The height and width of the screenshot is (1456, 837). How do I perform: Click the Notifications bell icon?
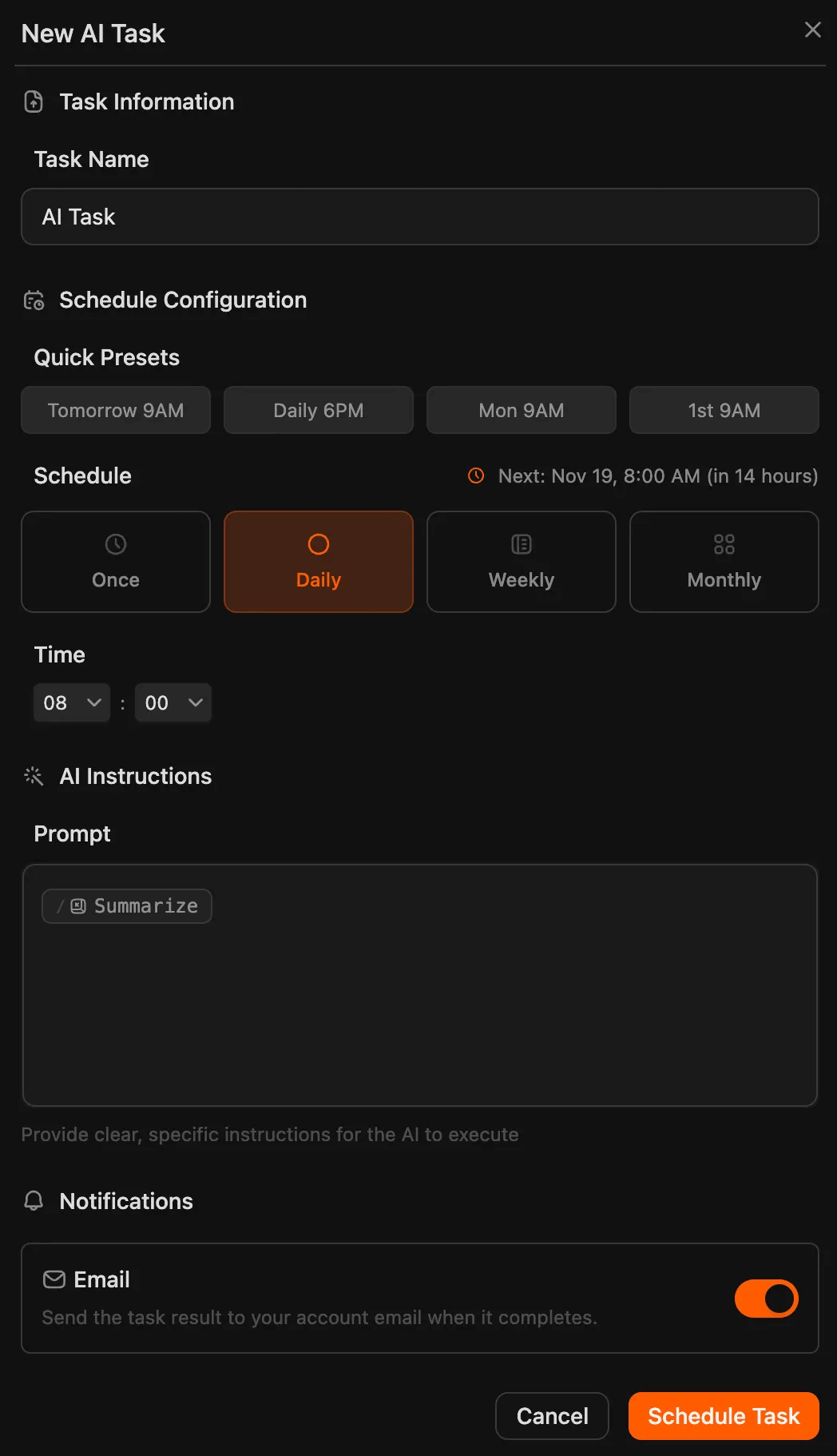click(x=34, y=1200)
